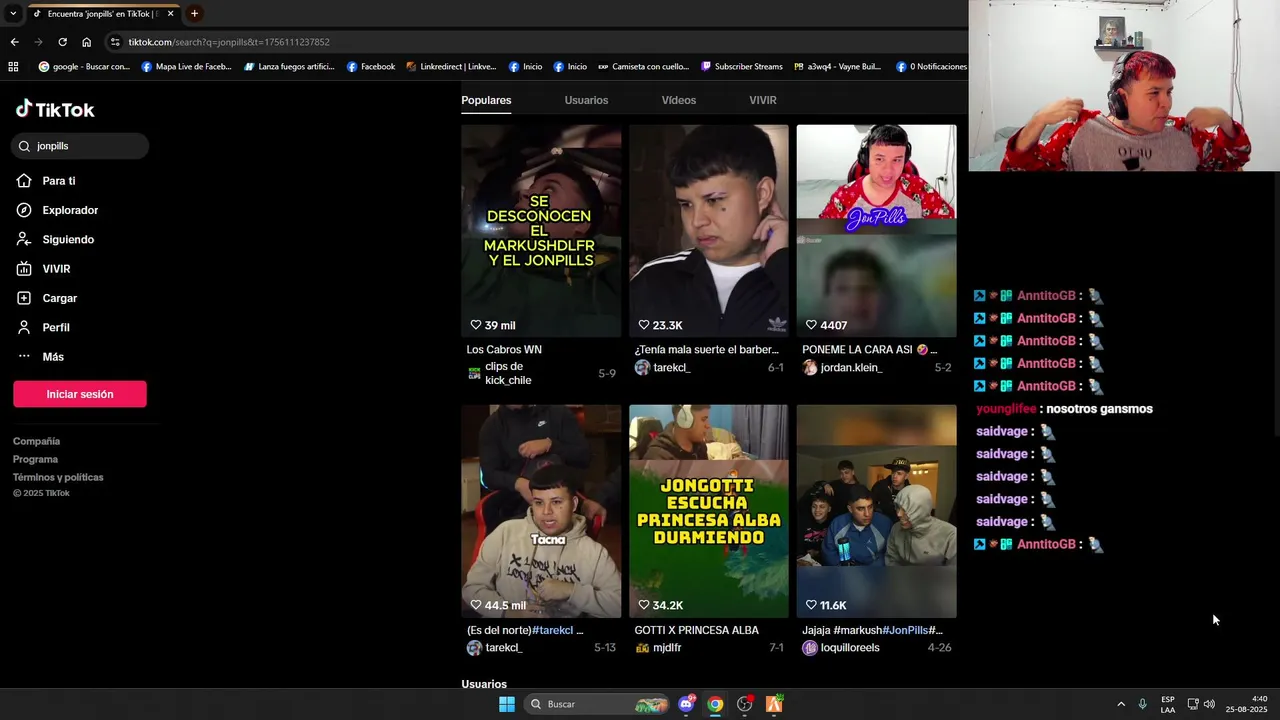The width and height of the screenshot is (1280, 720).
Task: Open the Términos y políticas link
Action: pos(58,477)
